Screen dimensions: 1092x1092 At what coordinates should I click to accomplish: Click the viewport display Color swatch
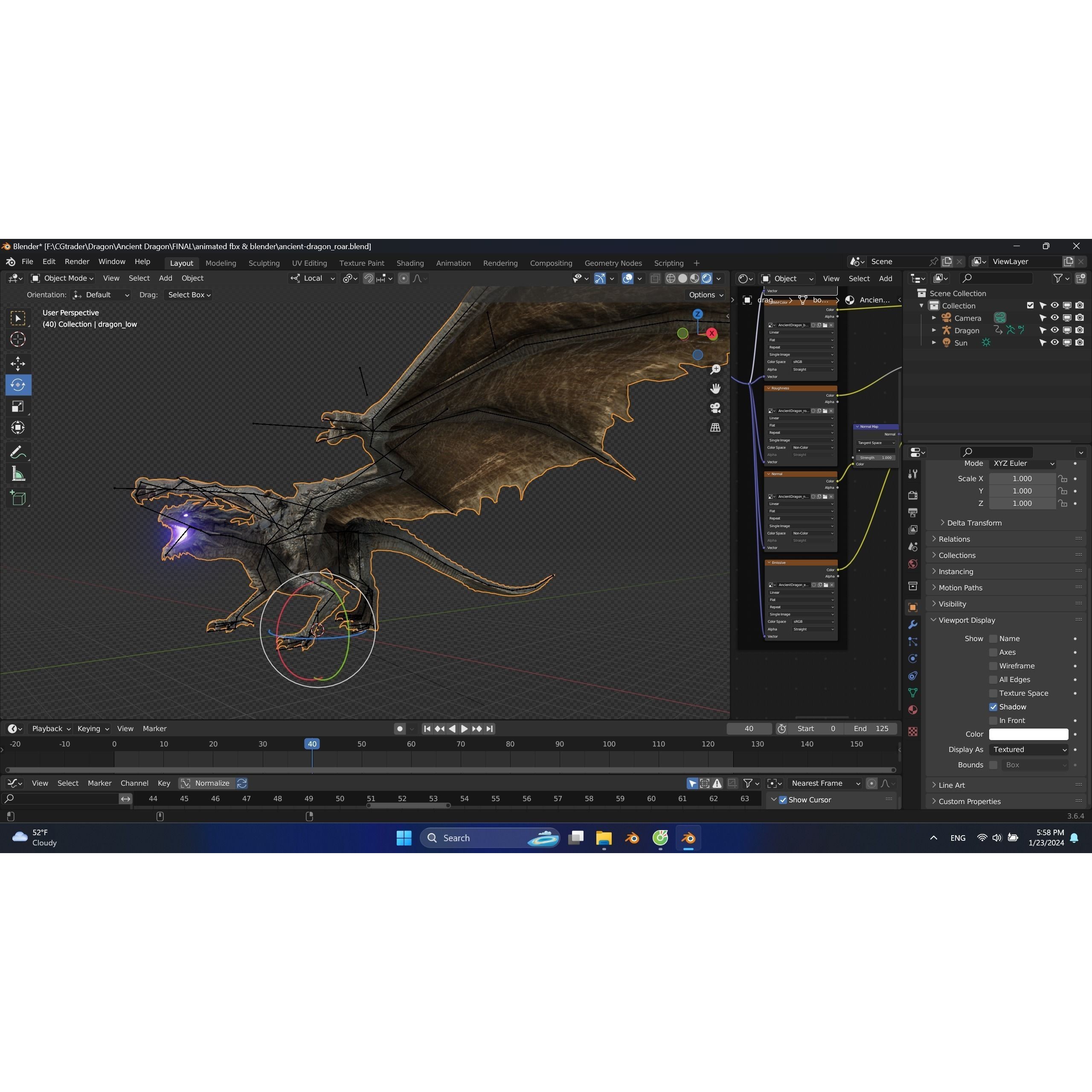point(1029,734)
